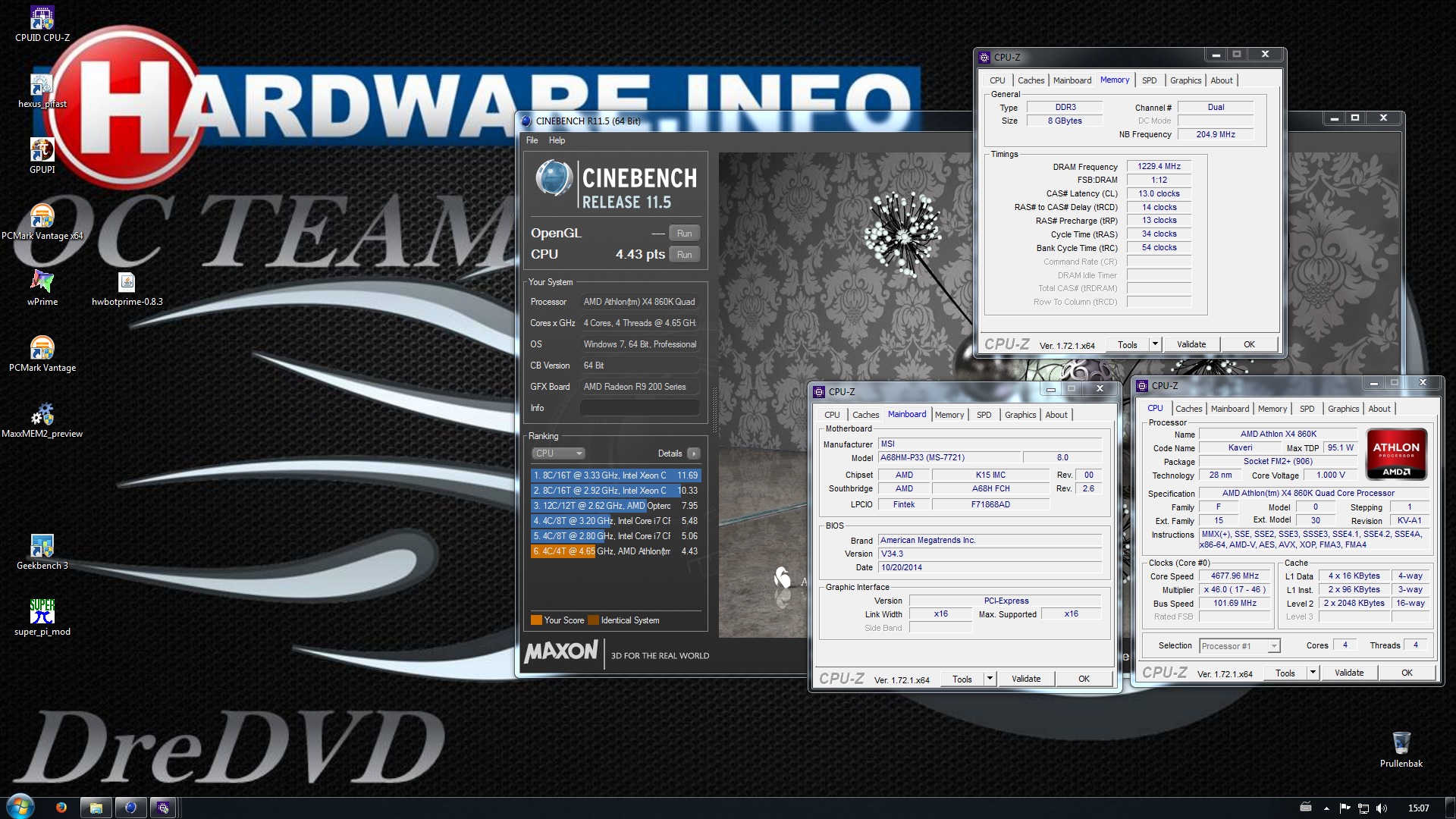1456x819 pixels.
Task: Launch GPUPI from the desktop
Action: point(42,156)
